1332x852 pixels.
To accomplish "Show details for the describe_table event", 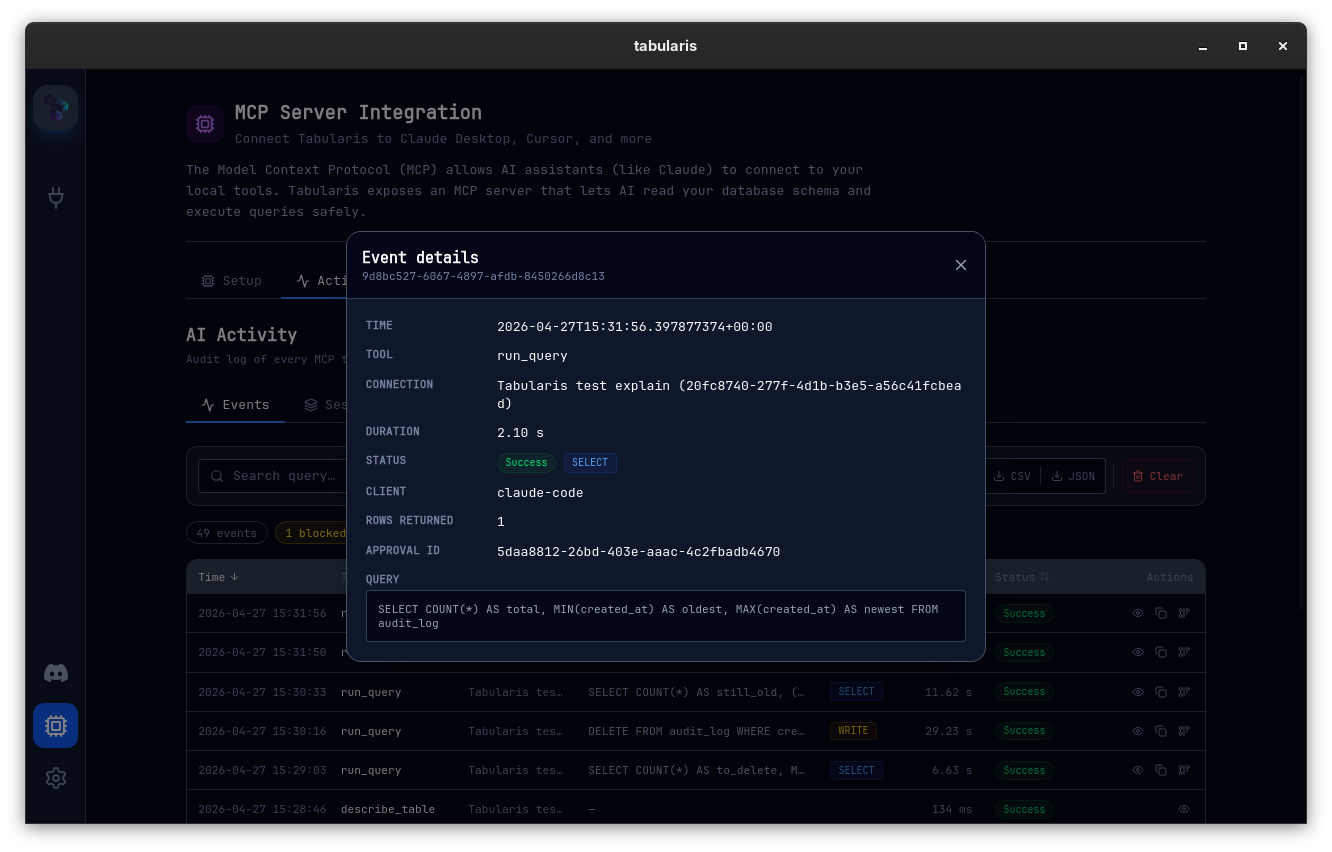I will click(x=1184, y=809).
